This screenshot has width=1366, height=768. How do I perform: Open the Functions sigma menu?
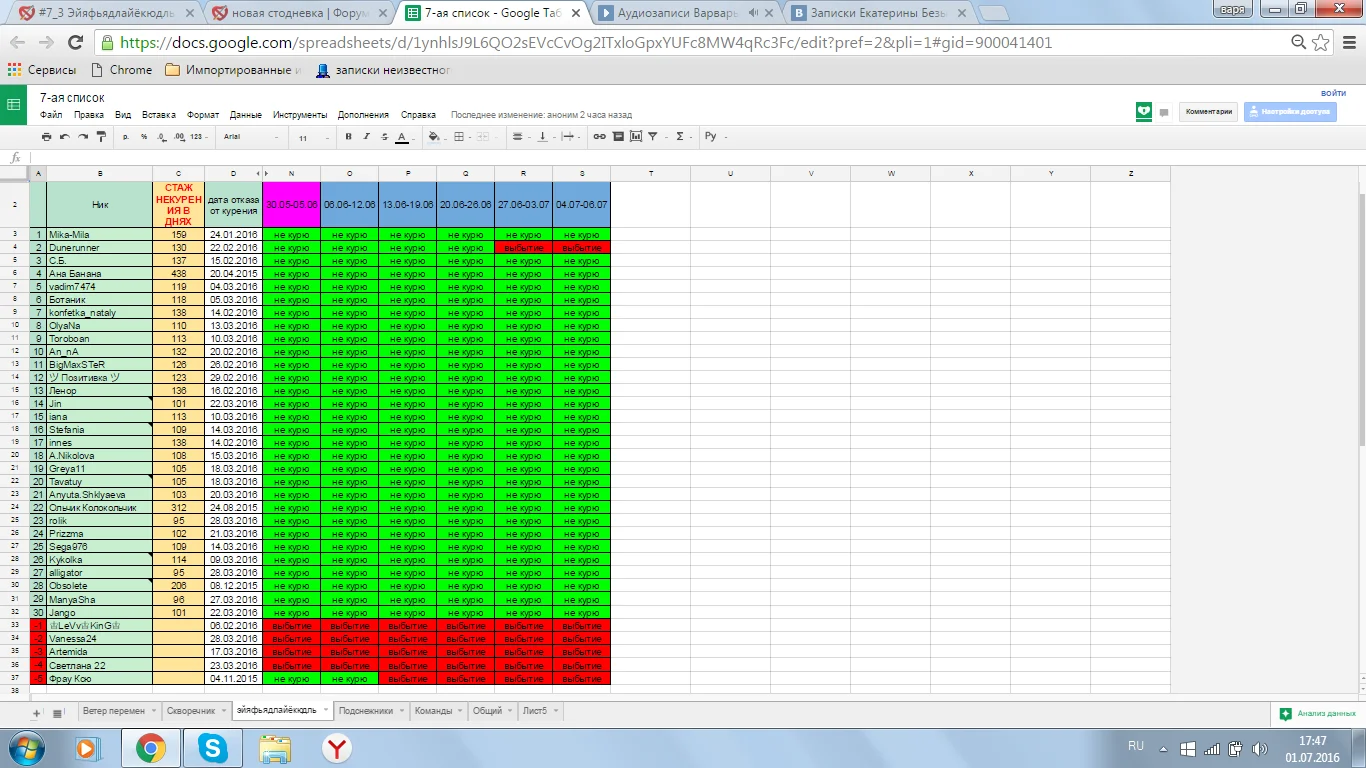(682, 136)
